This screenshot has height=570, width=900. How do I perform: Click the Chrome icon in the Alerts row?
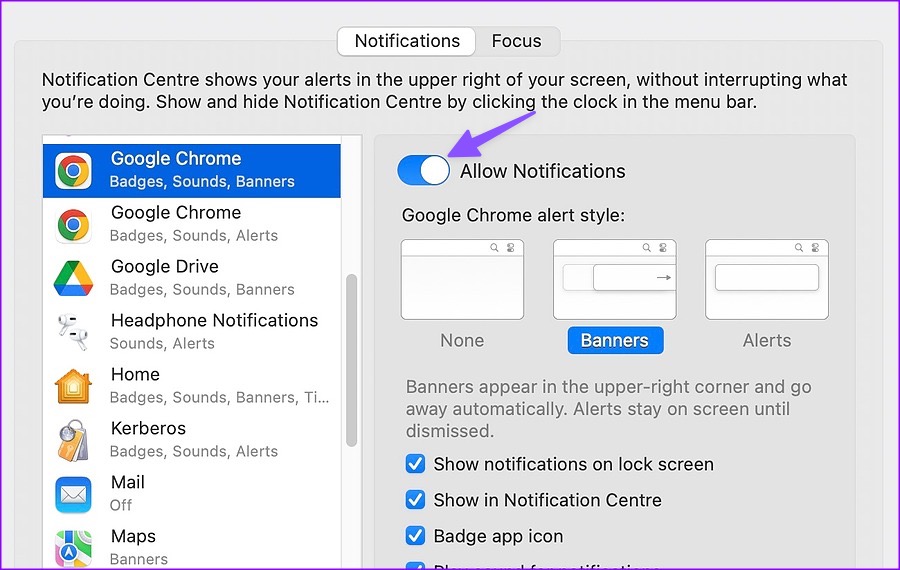coord(73,224)
